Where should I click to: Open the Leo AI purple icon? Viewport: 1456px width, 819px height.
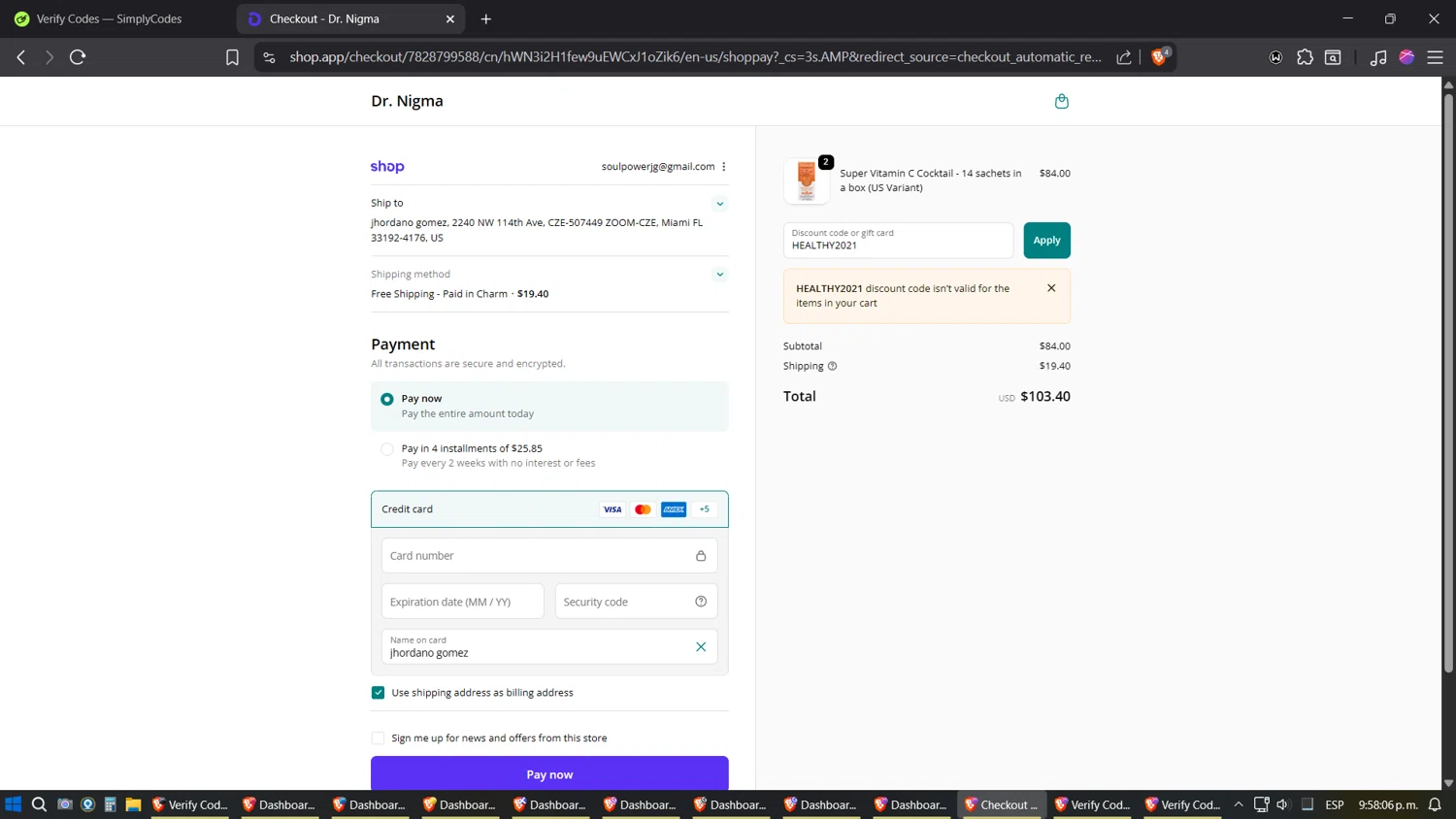click(1406, 57)
